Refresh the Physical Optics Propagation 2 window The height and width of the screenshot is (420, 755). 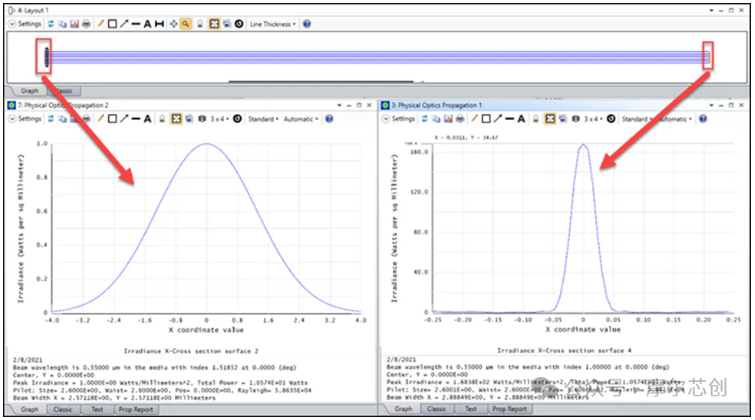click(x=51, y=118)
